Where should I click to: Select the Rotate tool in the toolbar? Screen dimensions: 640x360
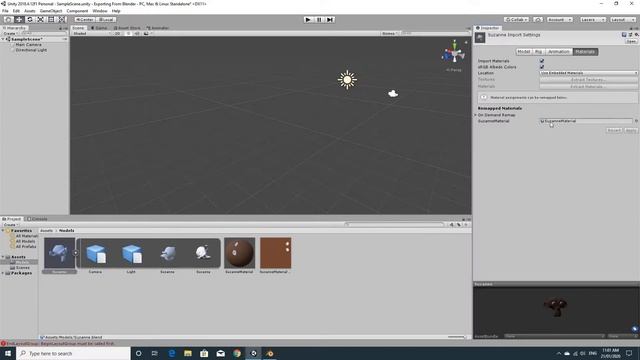point(30,20)
